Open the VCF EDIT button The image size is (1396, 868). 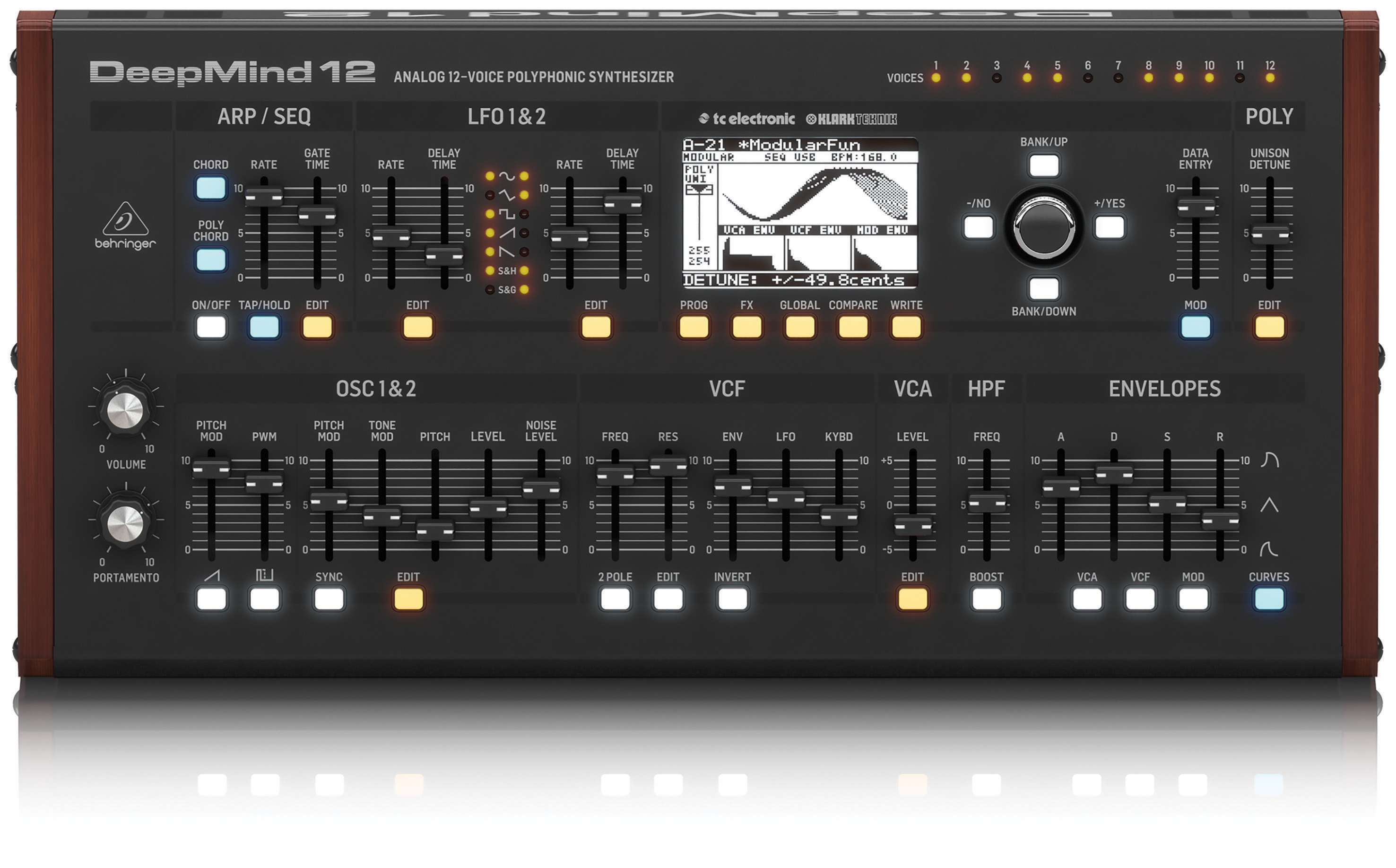[668, 599]
